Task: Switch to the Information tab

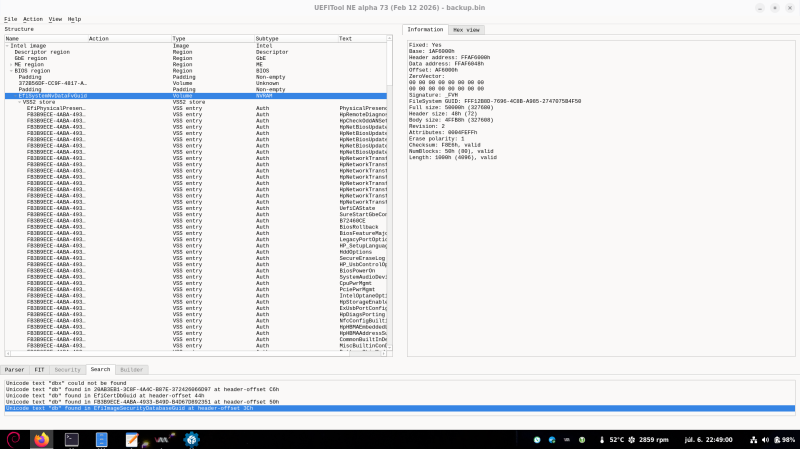Action: click(425, 30)
